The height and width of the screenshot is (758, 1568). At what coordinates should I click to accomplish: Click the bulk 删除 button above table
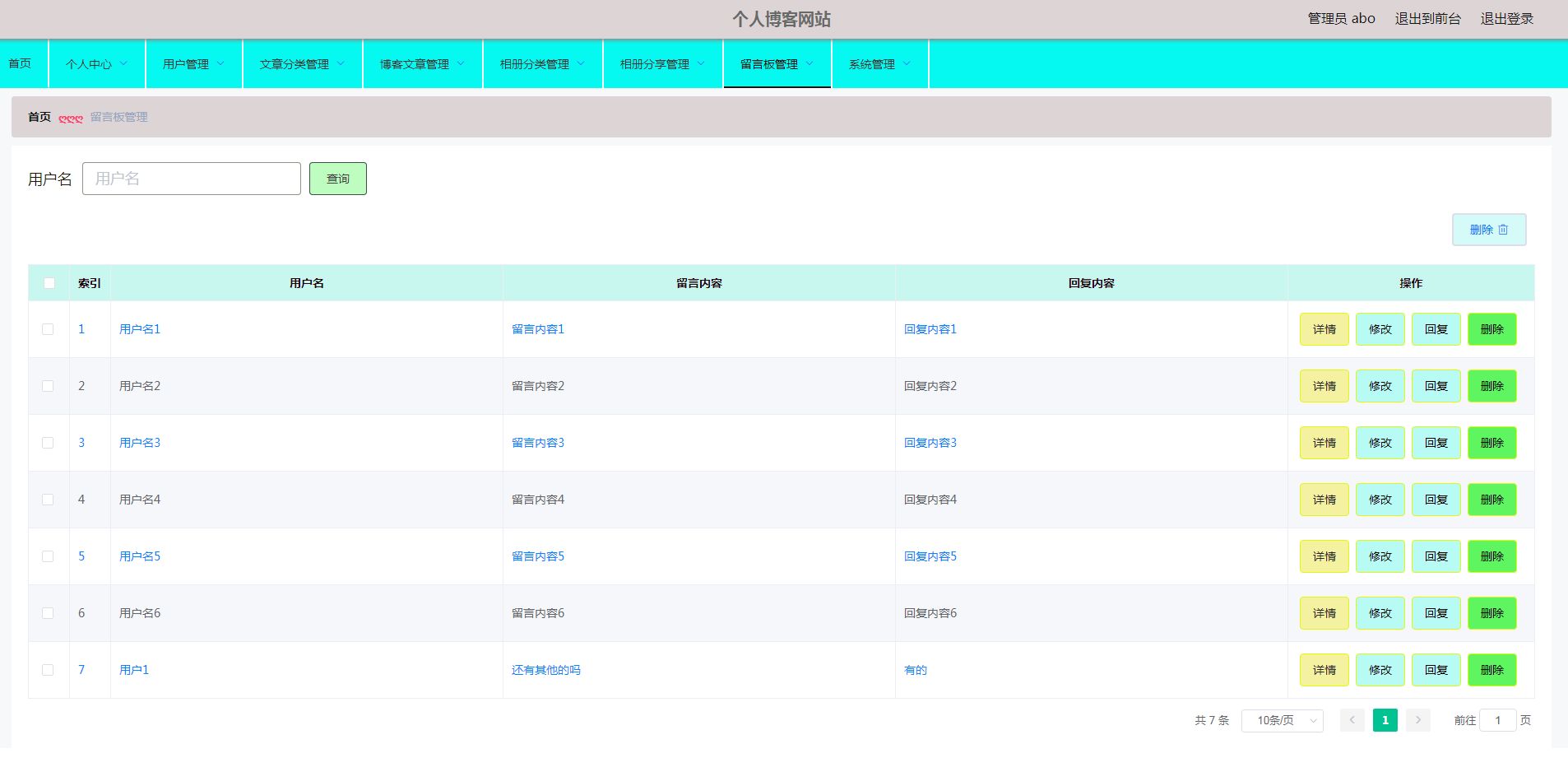tap(1489, 230)
